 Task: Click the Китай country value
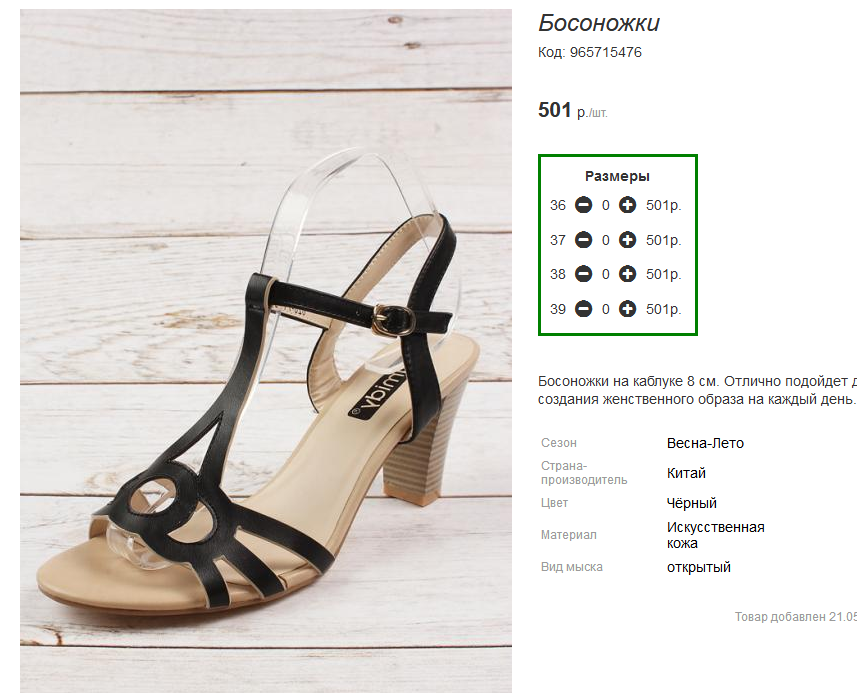click(x=686, y=473)
